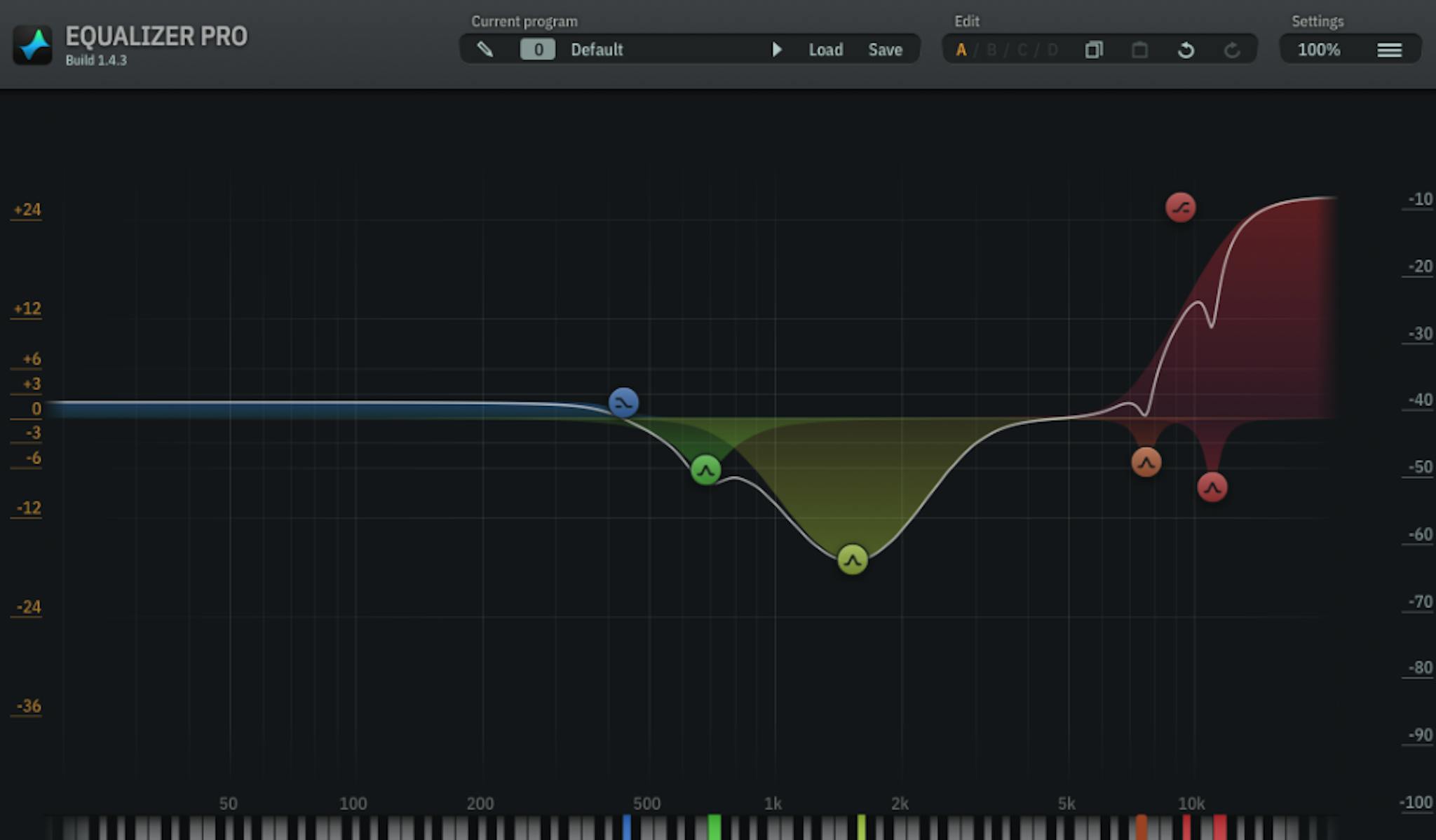1436x840 pixels.
Task: Select the orange bell filter node
Action: pyautogui.click(x=1146, y=462)
